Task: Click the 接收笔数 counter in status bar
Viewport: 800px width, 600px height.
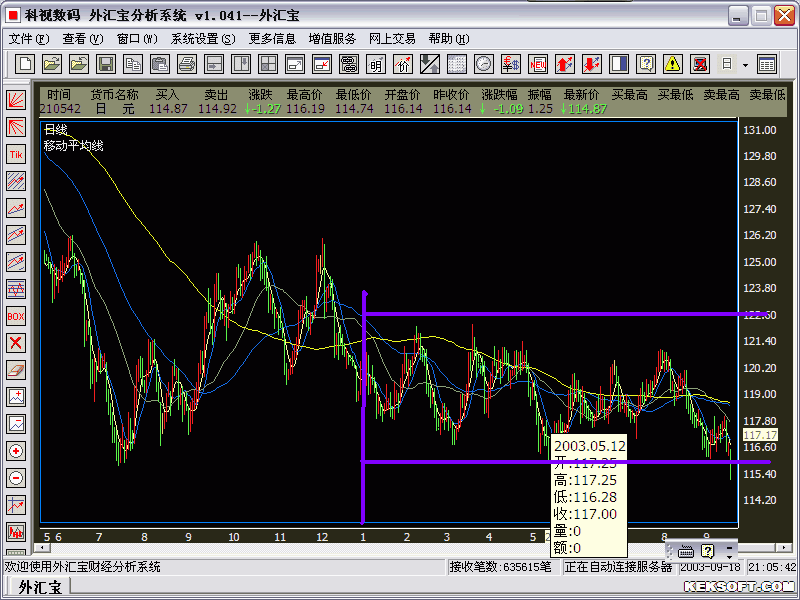Action: [500, 567]
